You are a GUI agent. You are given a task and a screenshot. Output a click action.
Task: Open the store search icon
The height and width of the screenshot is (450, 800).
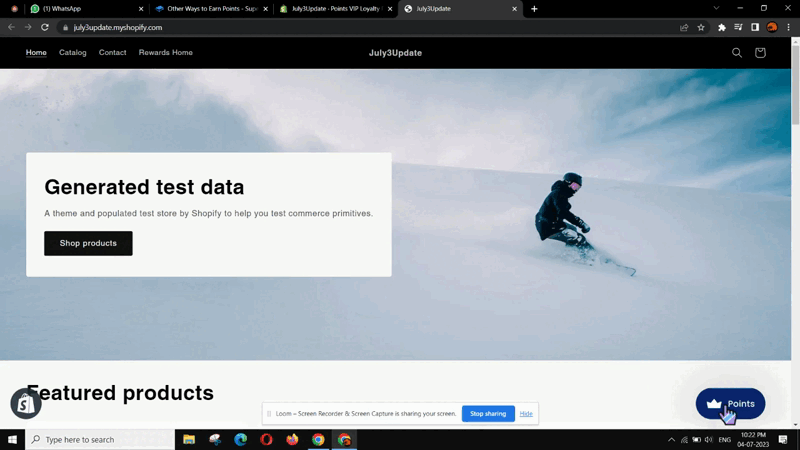(737, 53)
